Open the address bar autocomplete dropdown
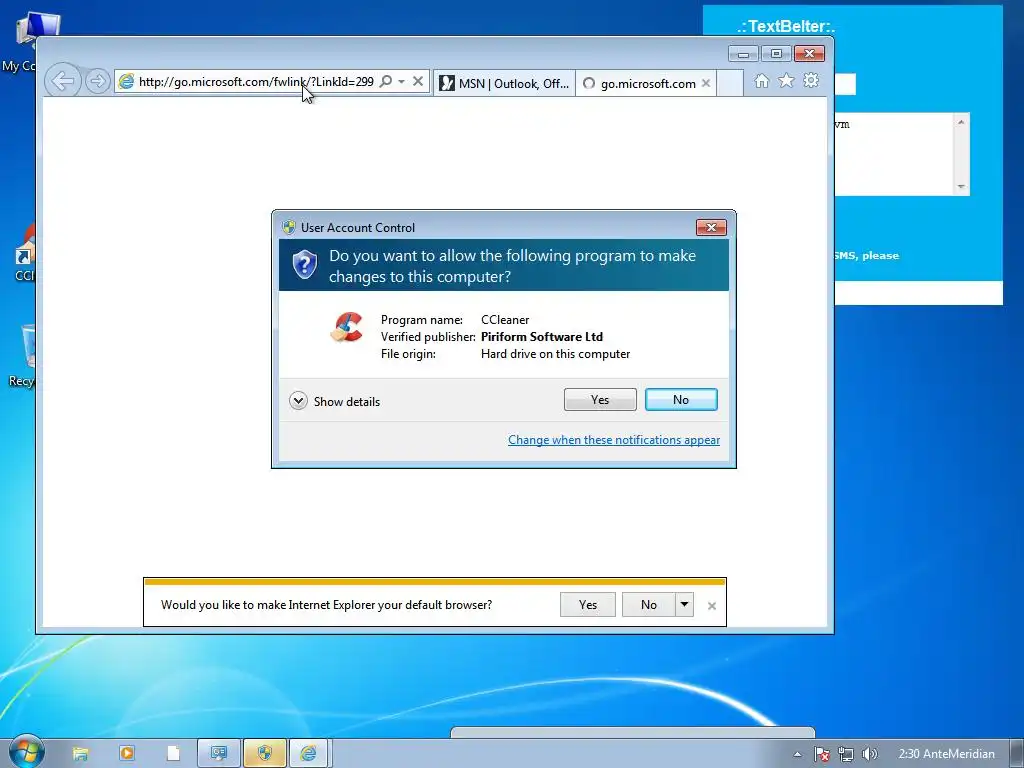Screen dimensions: 1024x768 pos(402,82)
